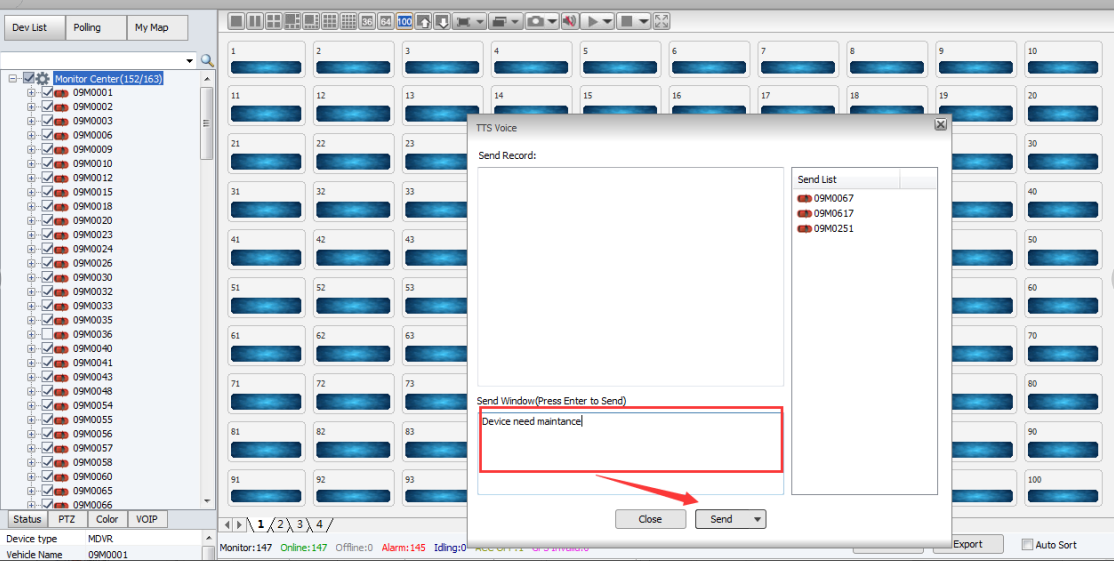
Task: Select video window number 1
Action: [x=266, y=60]
